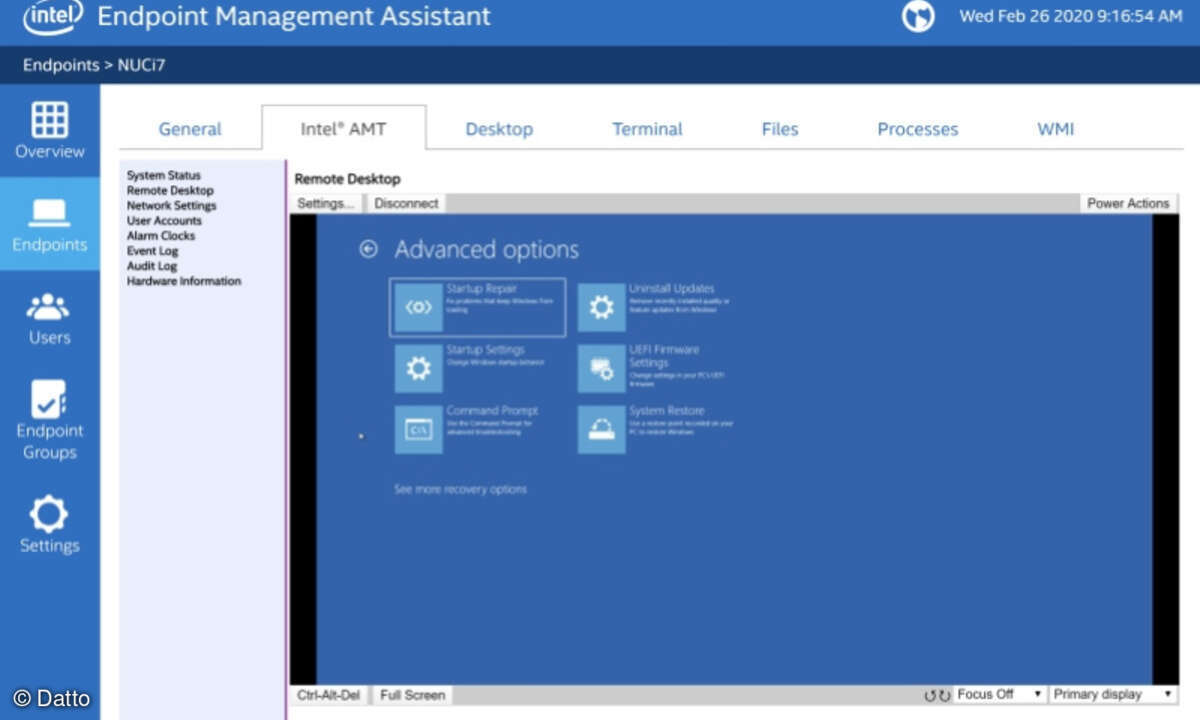Select the Uninstall Updates gear icon
Image resolution: width=1200 pixels, height=720 pixels.
[601, 308]
